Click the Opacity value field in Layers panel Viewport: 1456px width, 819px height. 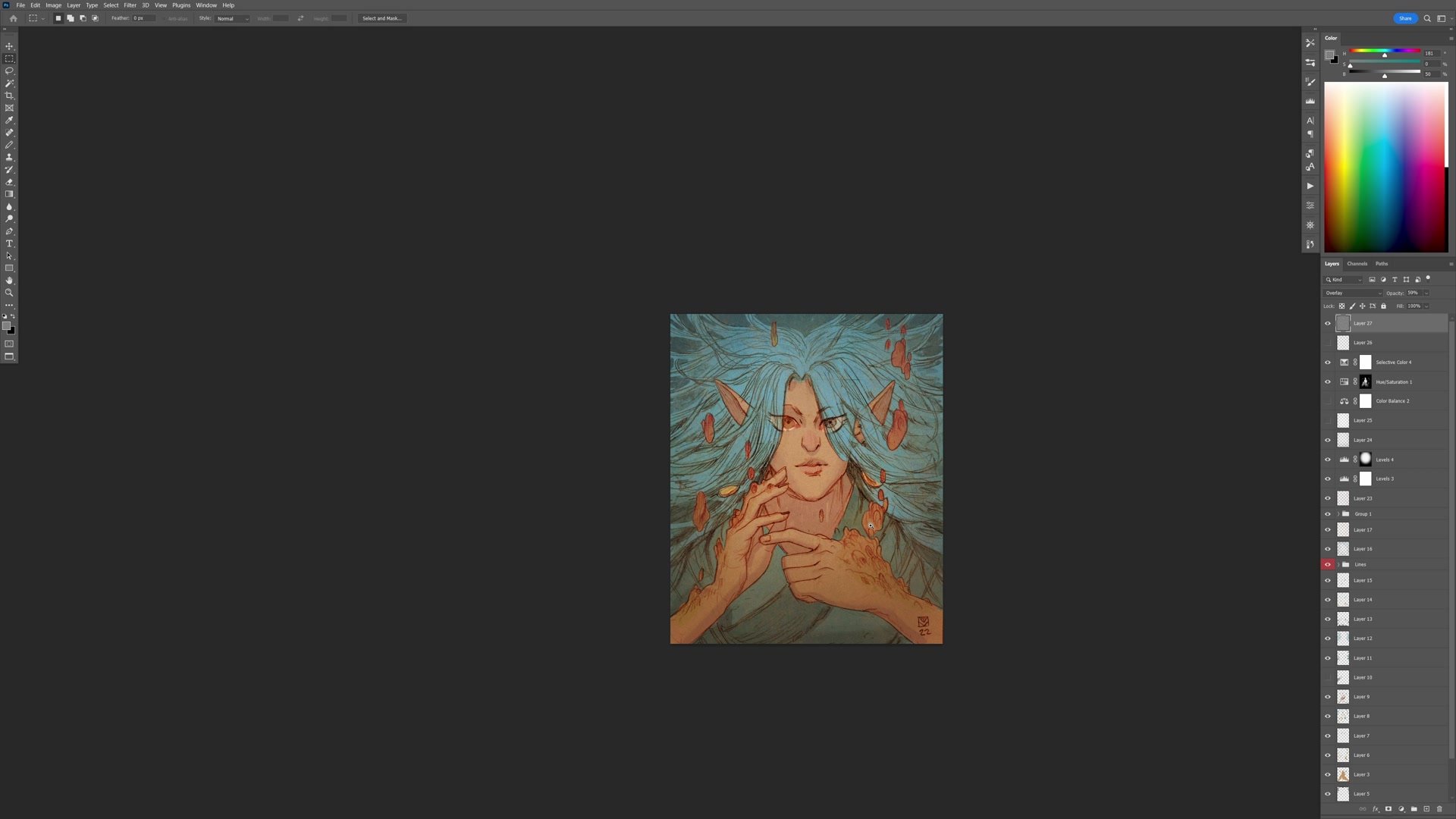pos(1412,293)
